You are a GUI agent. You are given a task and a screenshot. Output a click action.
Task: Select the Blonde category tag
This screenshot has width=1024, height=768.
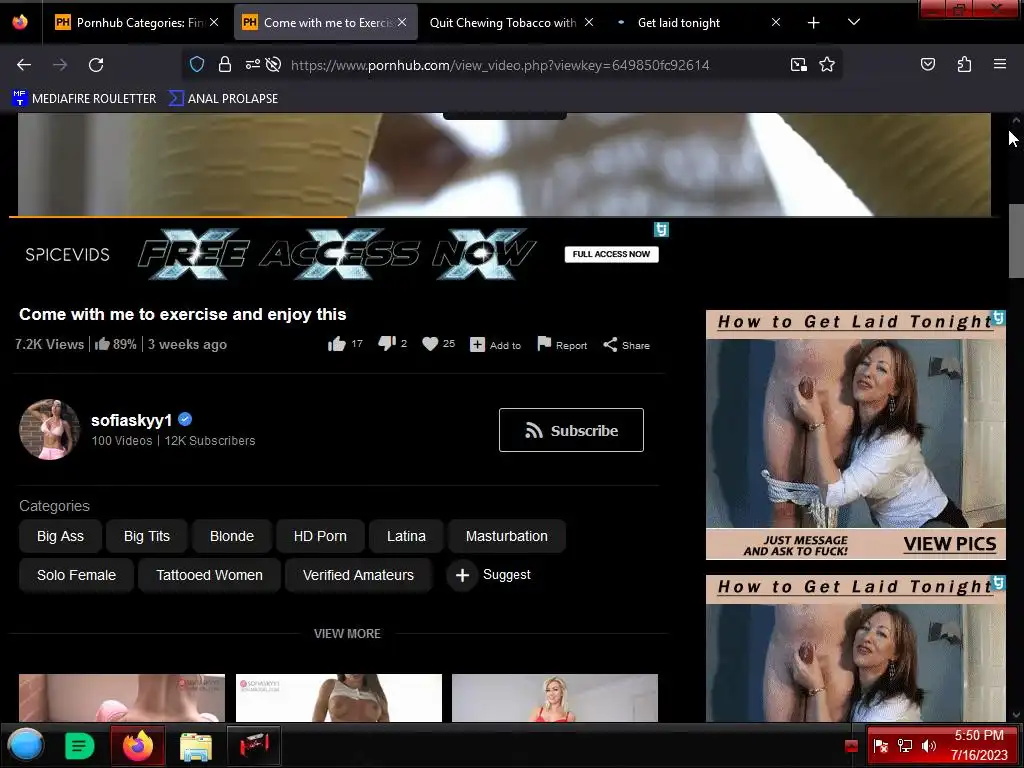[x=232, y=536]
